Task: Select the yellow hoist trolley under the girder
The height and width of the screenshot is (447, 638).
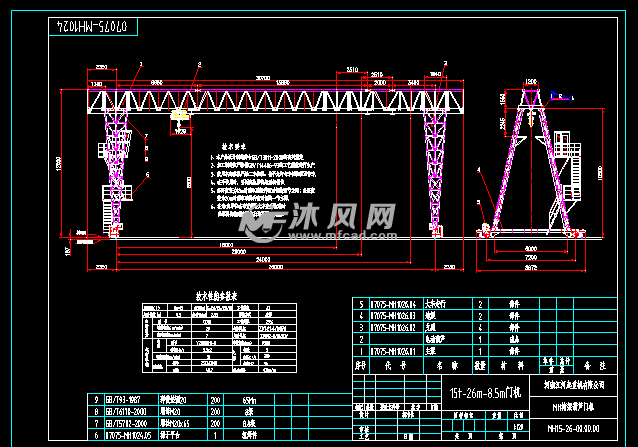Action: pyautogui.click(x=180, y=124)
